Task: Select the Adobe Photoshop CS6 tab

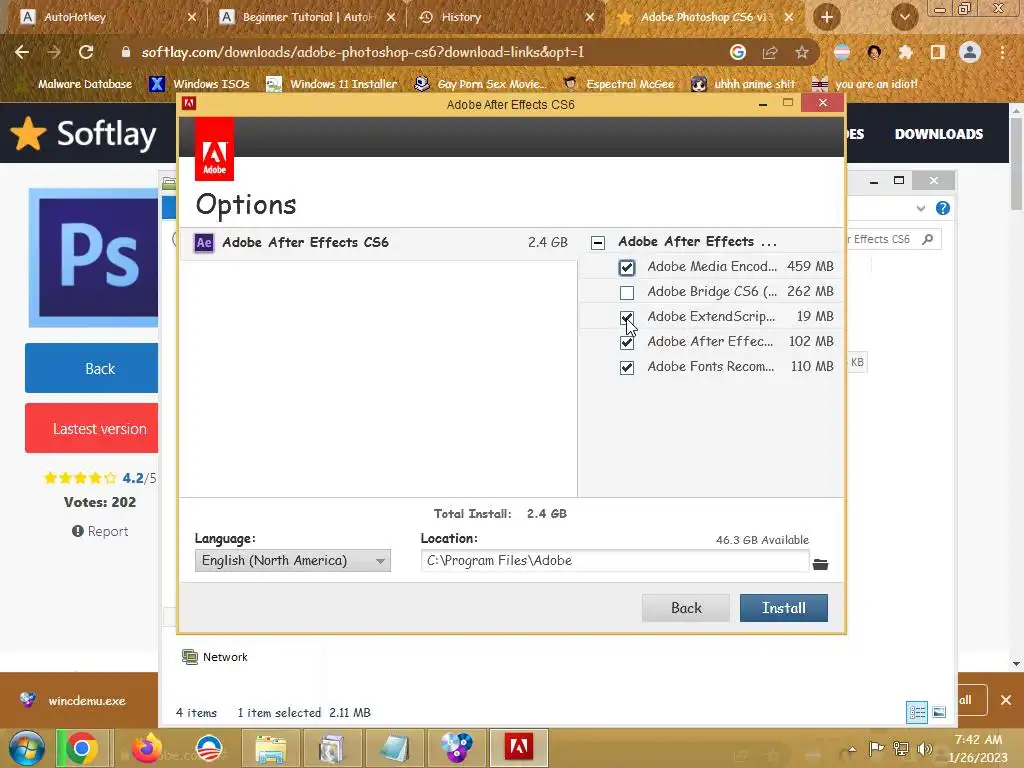Action: click(x=705, y=17)
